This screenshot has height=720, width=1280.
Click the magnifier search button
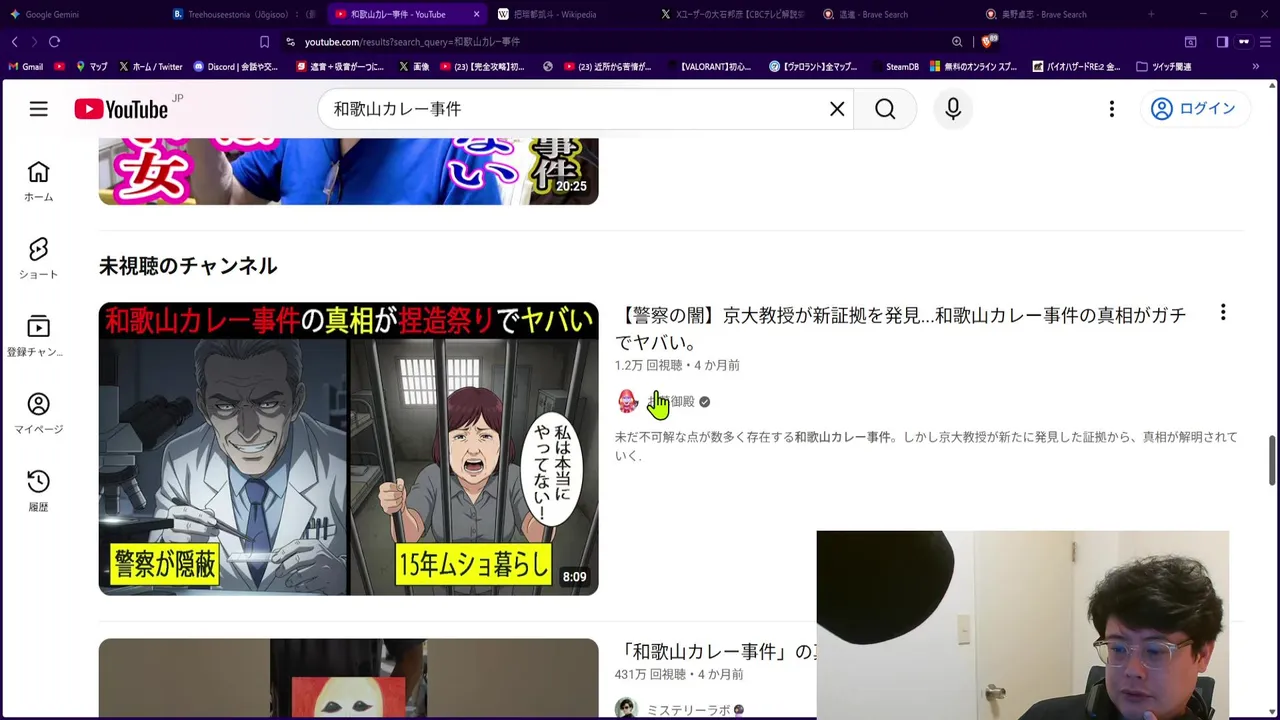click(885, 109)
